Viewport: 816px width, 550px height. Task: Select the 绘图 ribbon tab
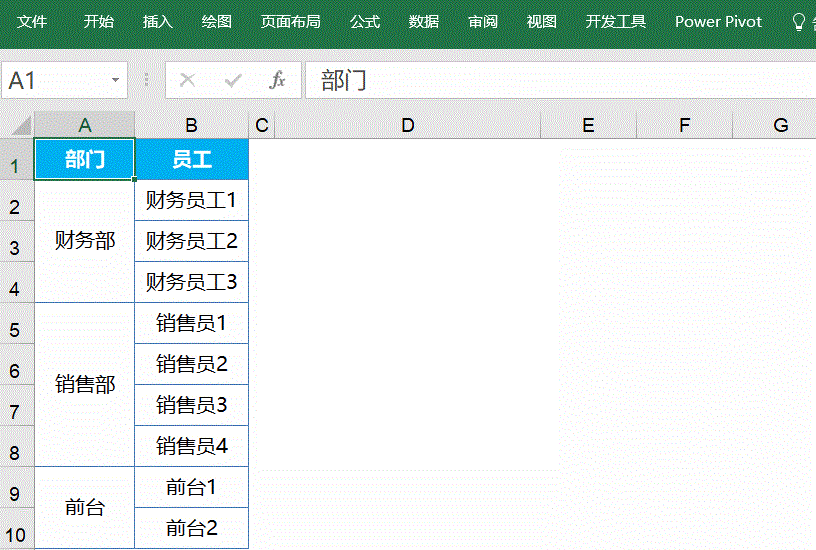pos(216,22)
